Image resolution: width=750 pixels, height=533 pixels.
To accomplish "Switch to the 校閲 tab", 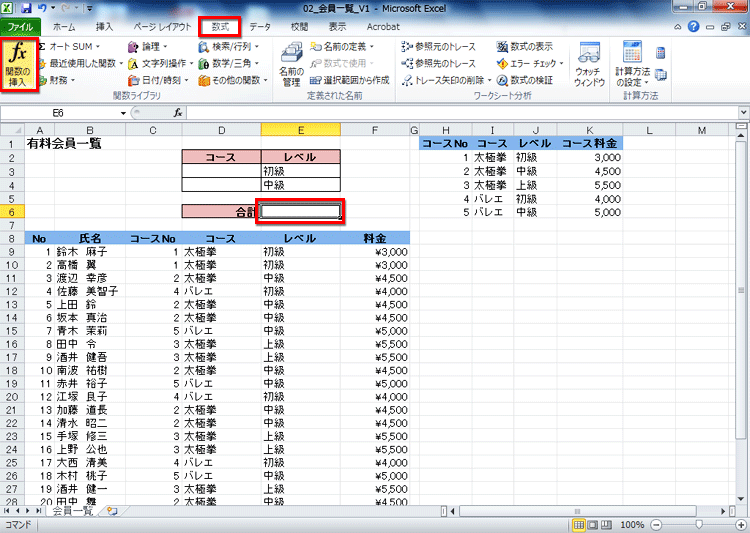I will pos(299,27).
